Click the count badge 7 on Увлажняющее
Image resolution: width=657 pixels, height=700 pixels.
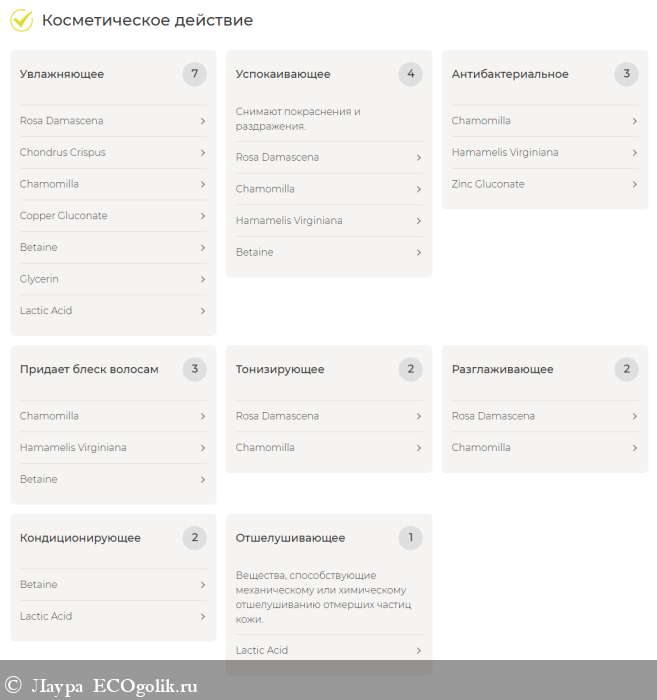pyautogui.click(x=194, y=74)
